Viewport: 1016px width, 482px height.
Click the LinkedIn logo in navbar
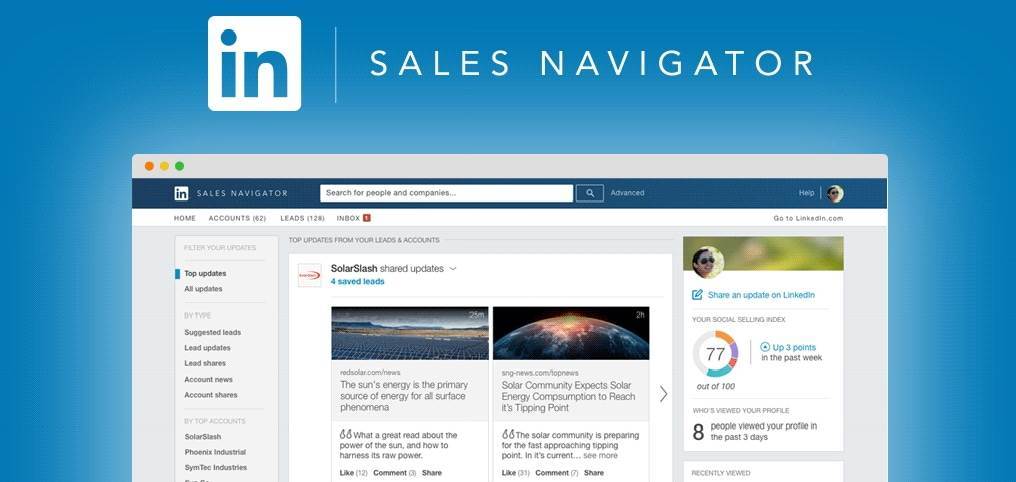[181, 193]
